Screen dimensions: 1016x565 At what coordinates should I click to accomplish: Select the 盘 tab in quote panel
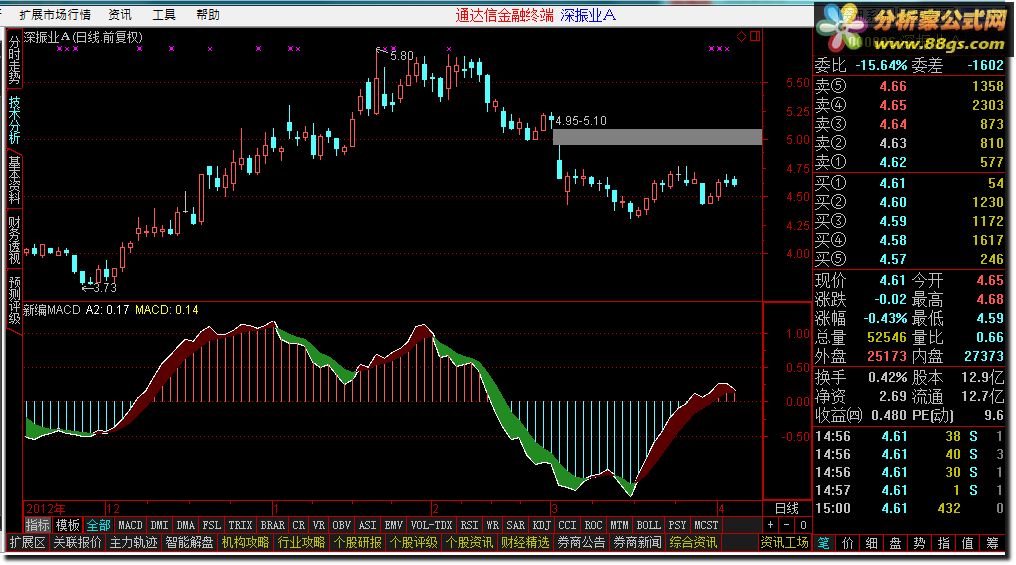pos(895,543)
